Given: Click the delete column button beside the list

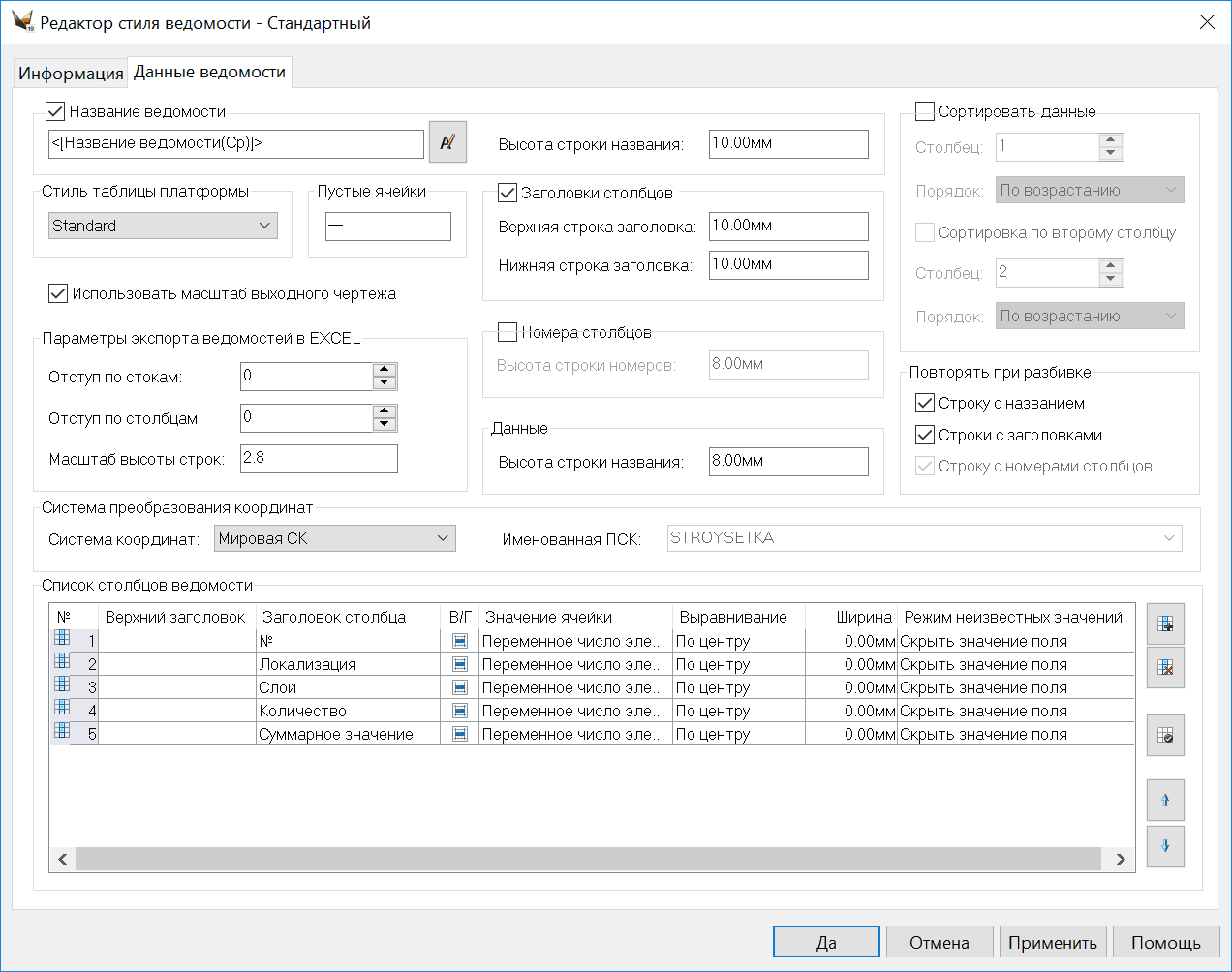Looking at the screenshot, I should tap(1165, 667).
